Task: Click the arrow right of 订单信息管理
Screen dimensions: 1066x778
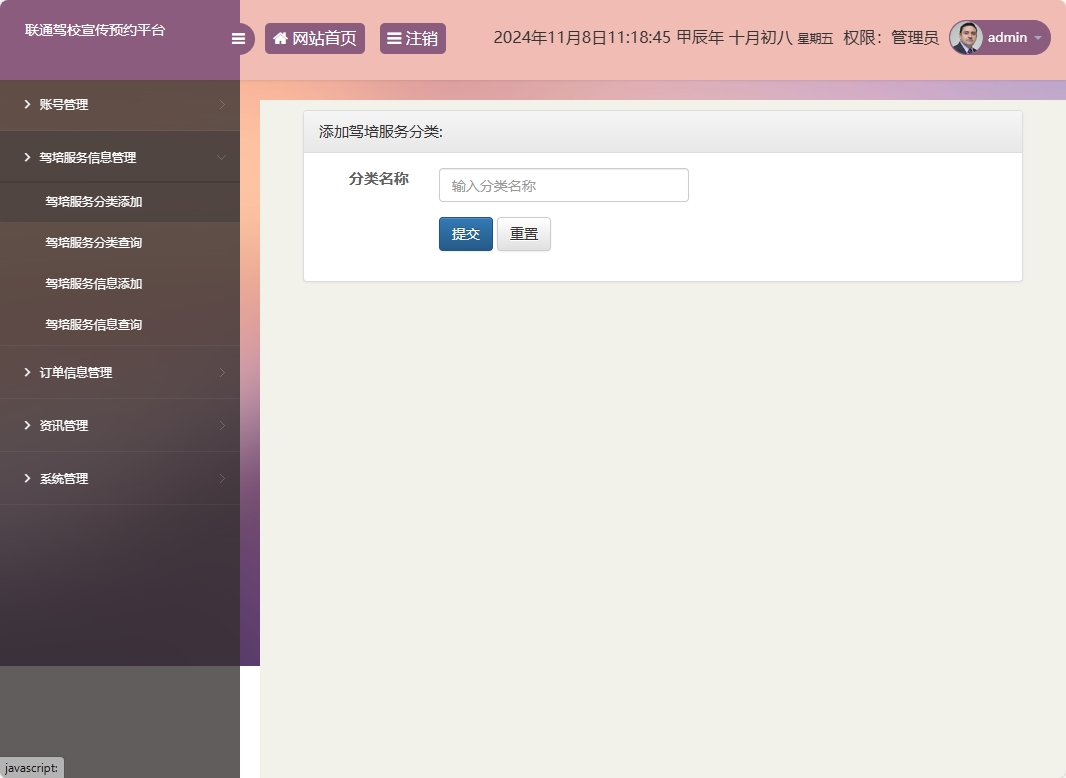Action: pos(222,372)
